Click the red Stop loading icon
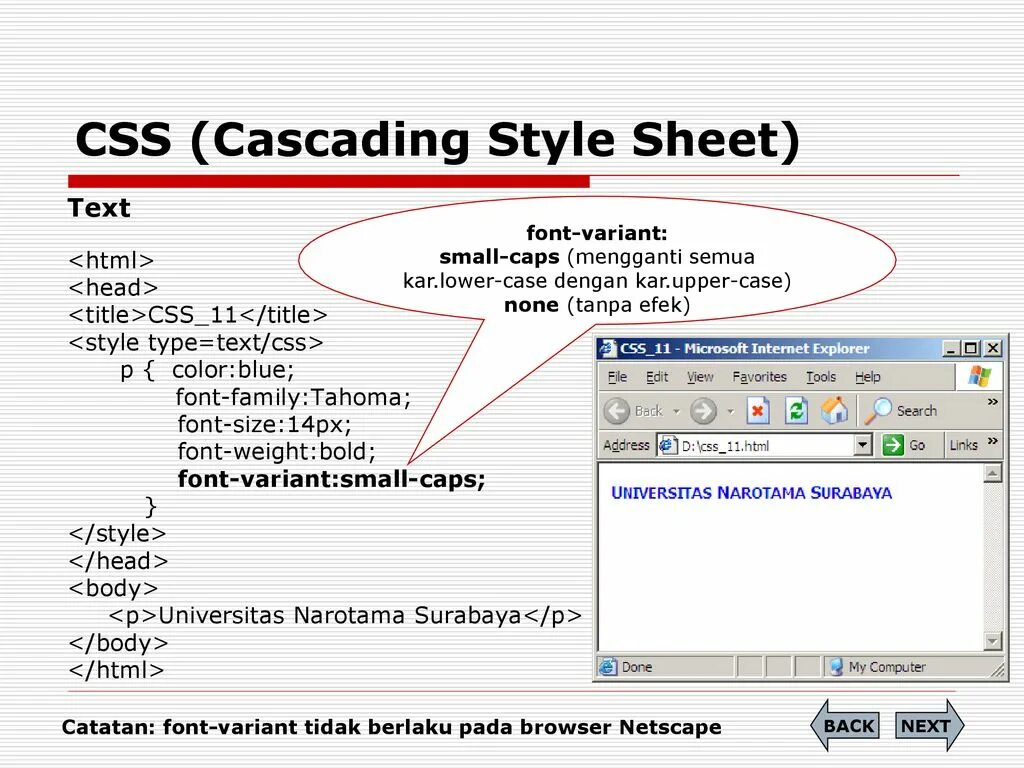The width and height of the screenshot is (1024, 768). [x=758, y=411]
